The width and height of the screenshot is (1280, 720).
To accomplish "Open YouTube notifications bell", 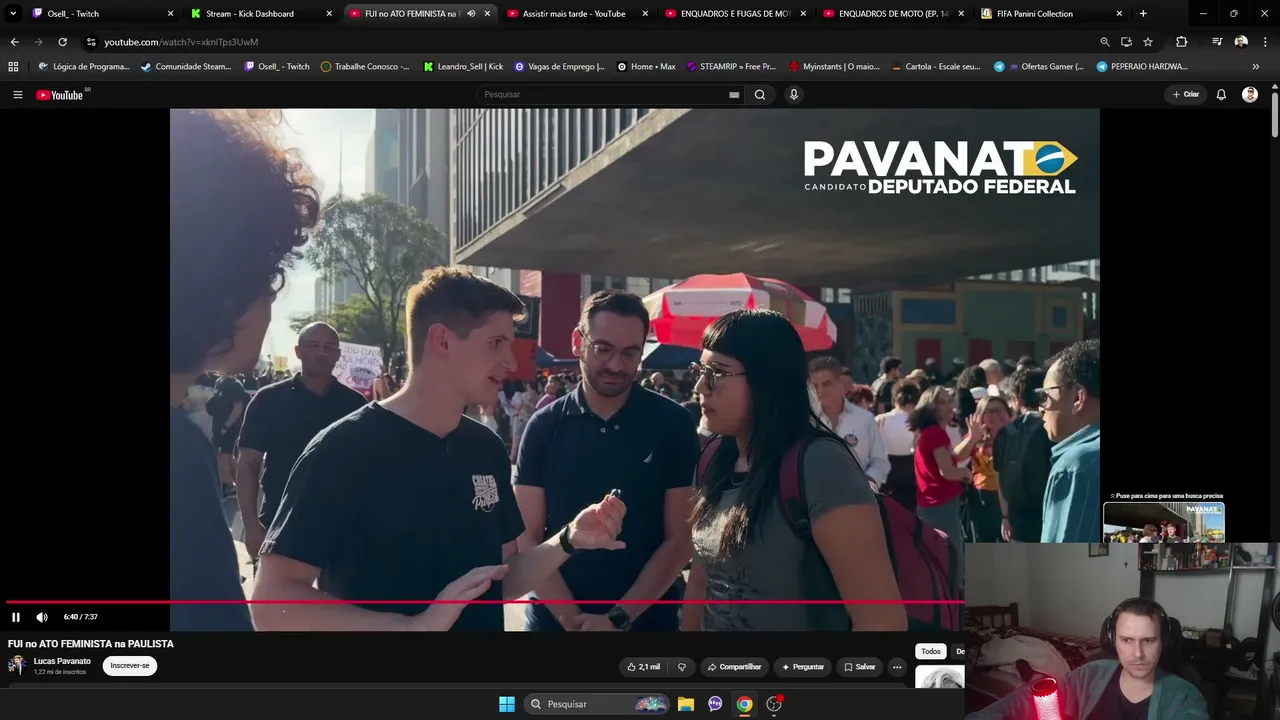I will 1221,95.
